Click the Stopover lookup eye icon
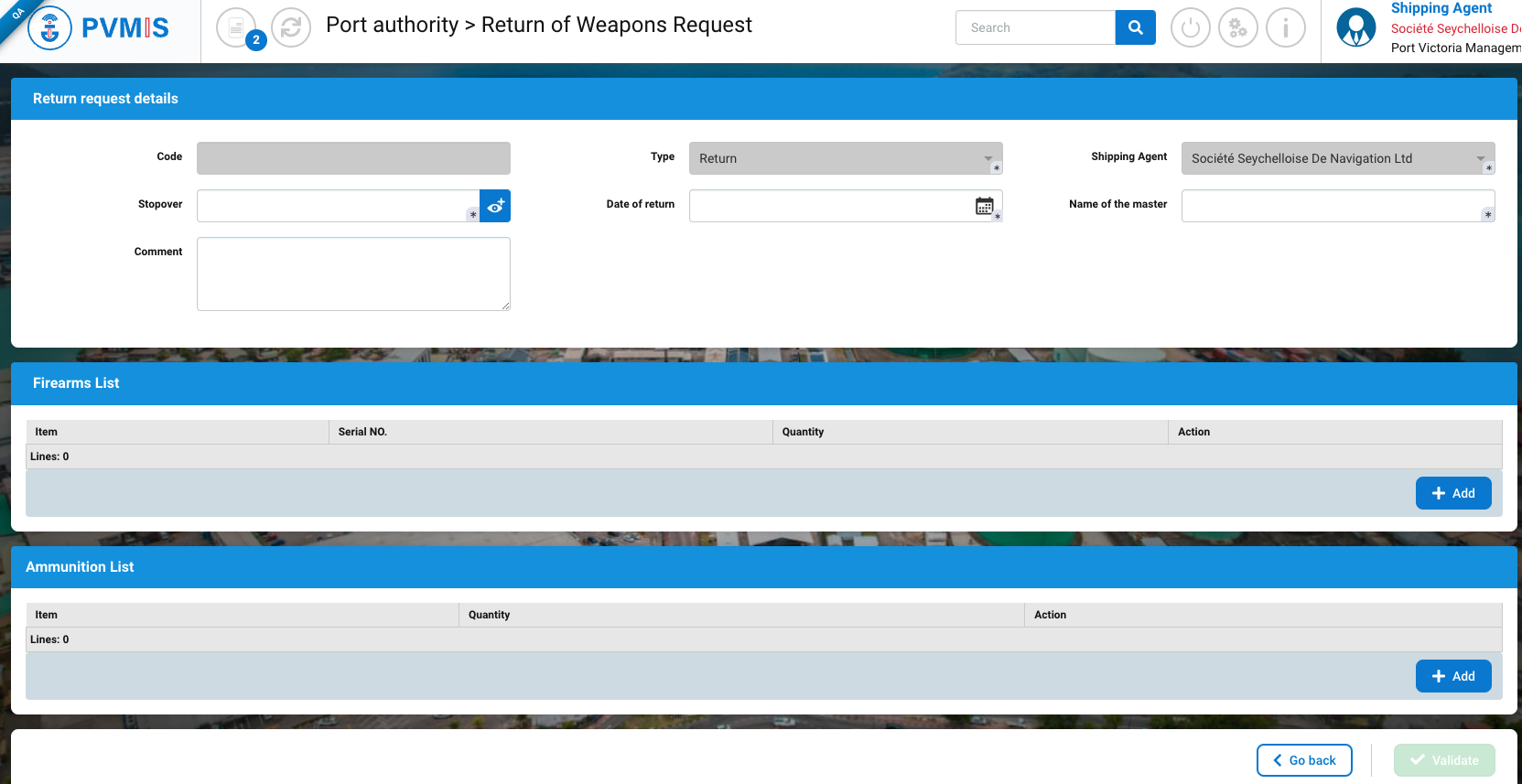The image size is (1522, 784). click(x=495, y=206)
